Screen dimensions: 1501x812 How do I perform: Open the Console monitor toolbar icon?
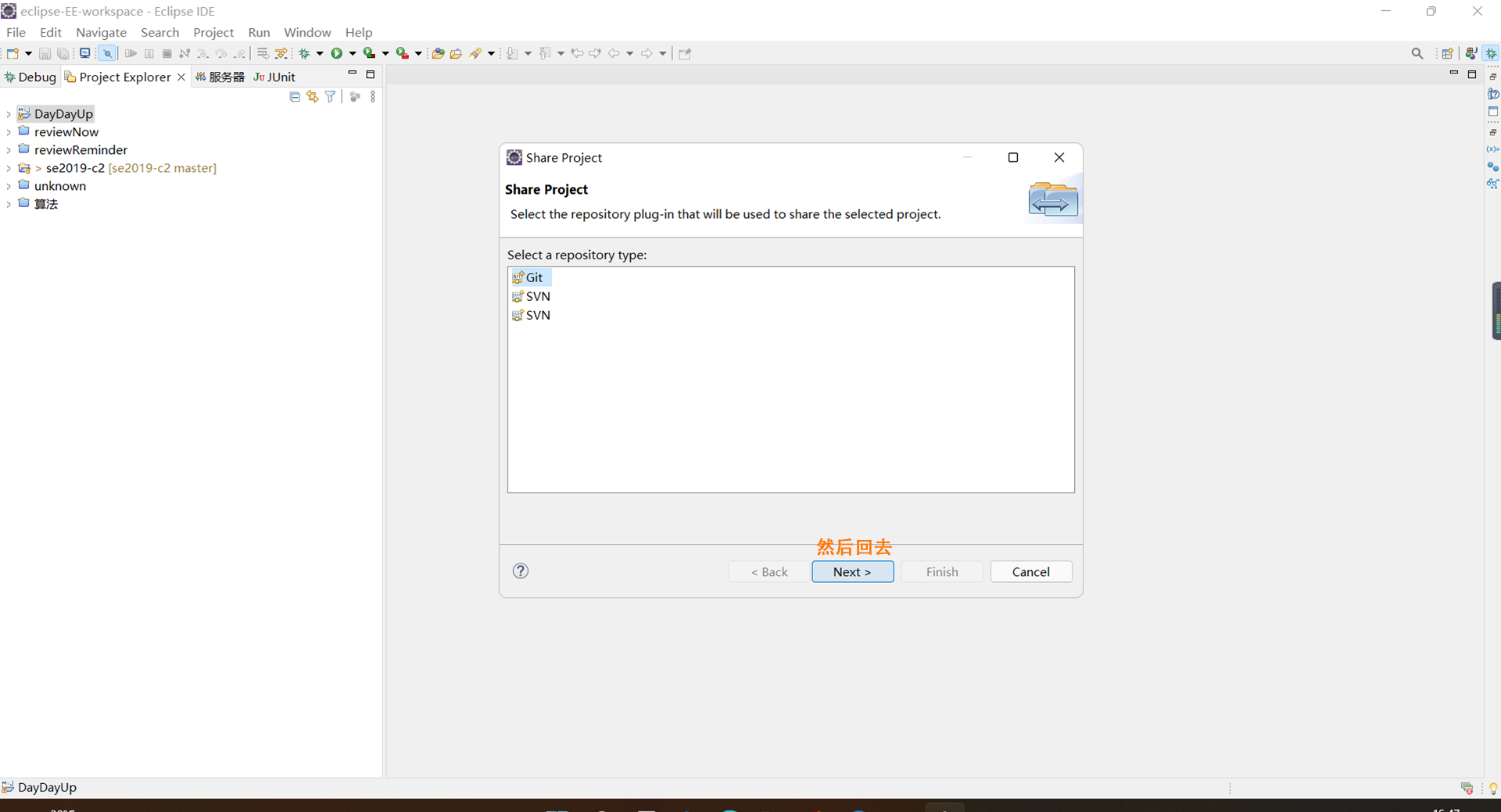(84, 53)
